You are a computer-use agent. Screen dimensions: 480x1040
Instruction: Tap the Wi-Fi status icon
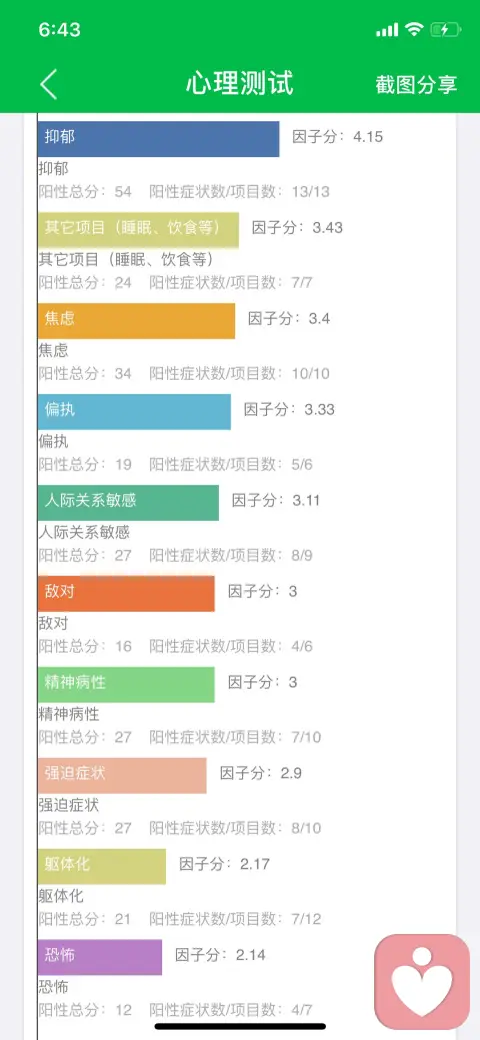click(x=414, y=29)
